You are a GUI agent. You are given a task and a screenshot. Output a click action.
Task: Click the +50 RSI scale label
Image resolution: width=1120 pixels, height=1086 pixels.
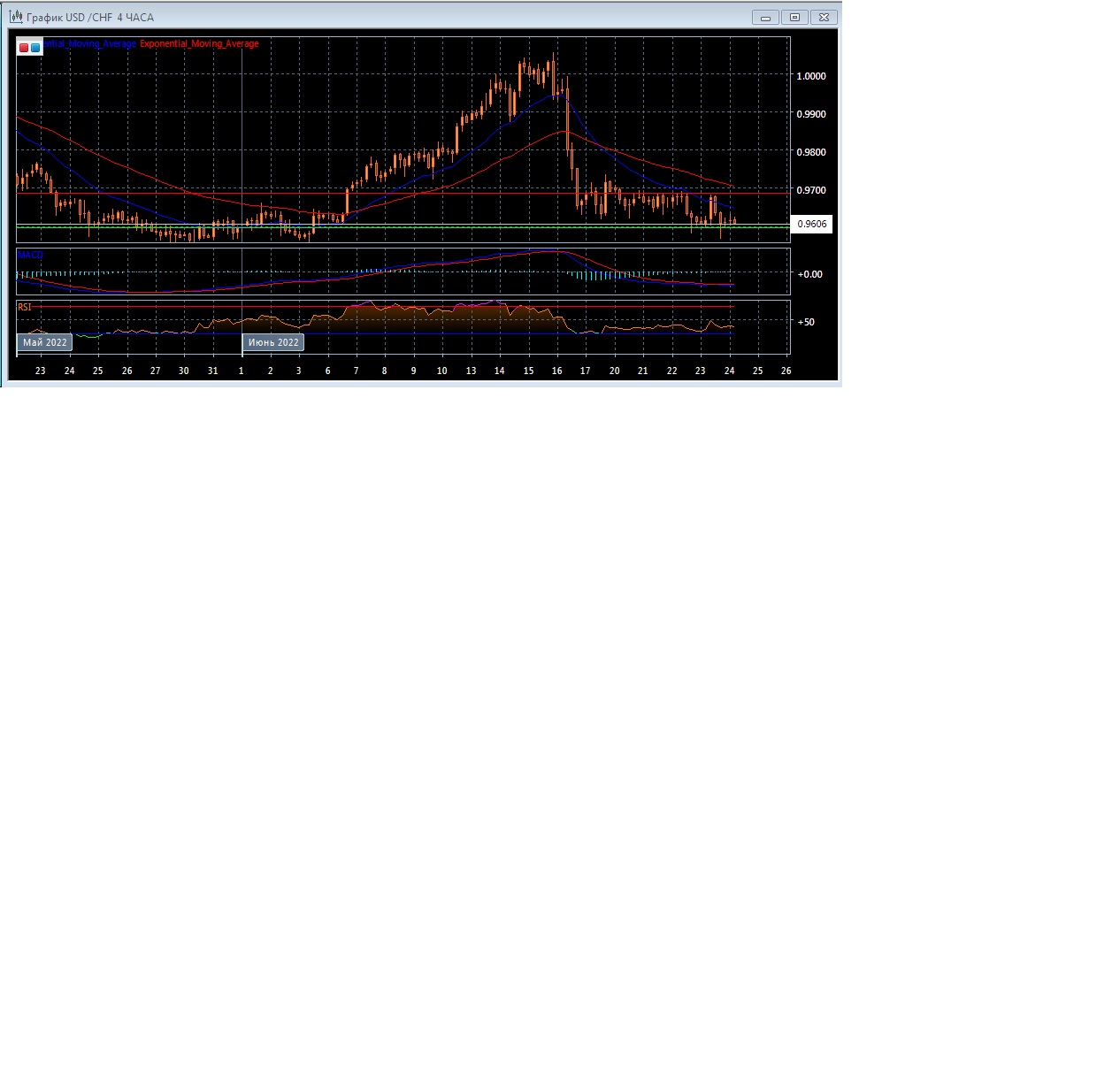806,322
